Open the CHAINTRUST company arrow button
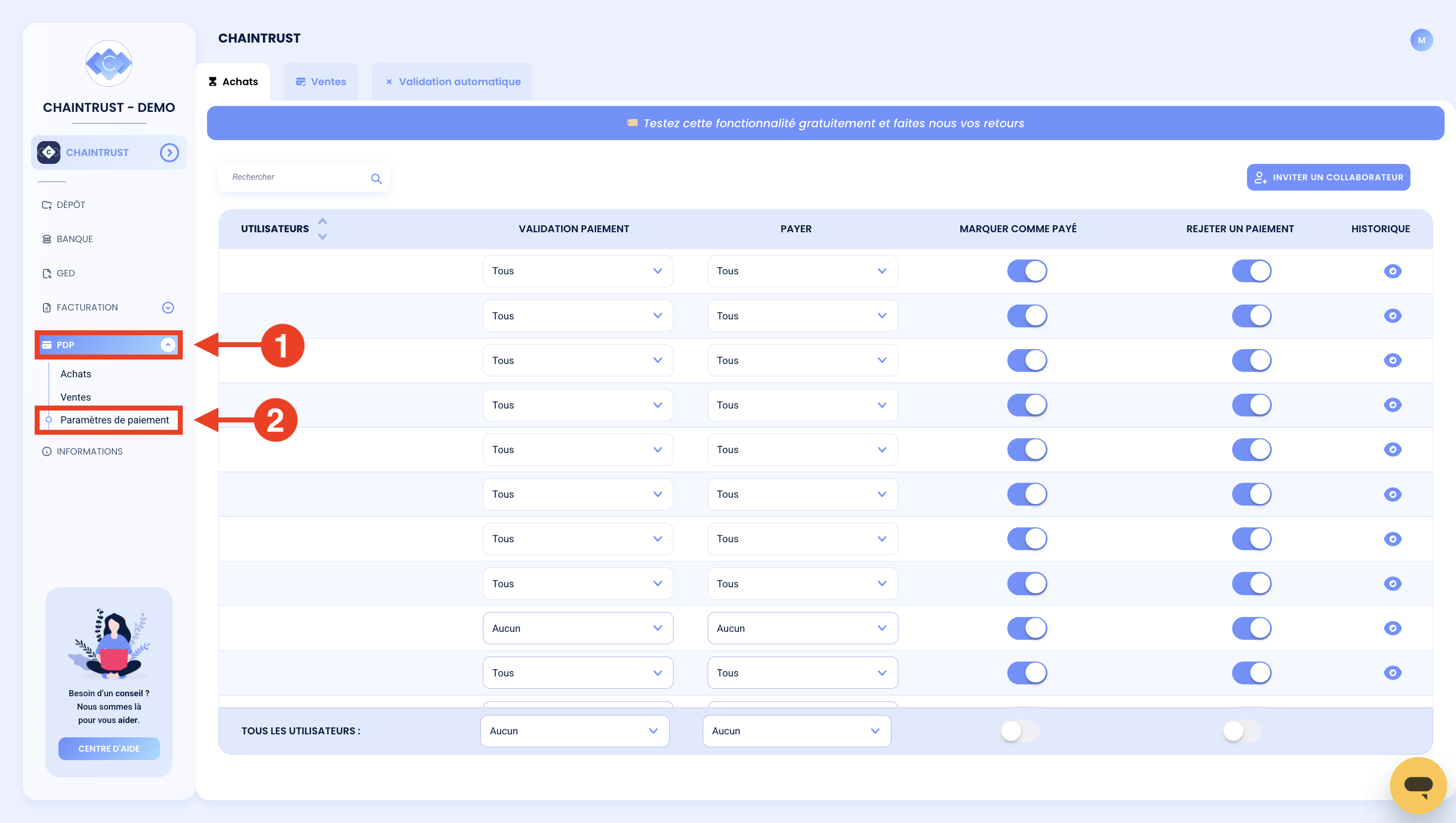The width and height of the screenshot is (1456, 823). click(x=169, y=153)
